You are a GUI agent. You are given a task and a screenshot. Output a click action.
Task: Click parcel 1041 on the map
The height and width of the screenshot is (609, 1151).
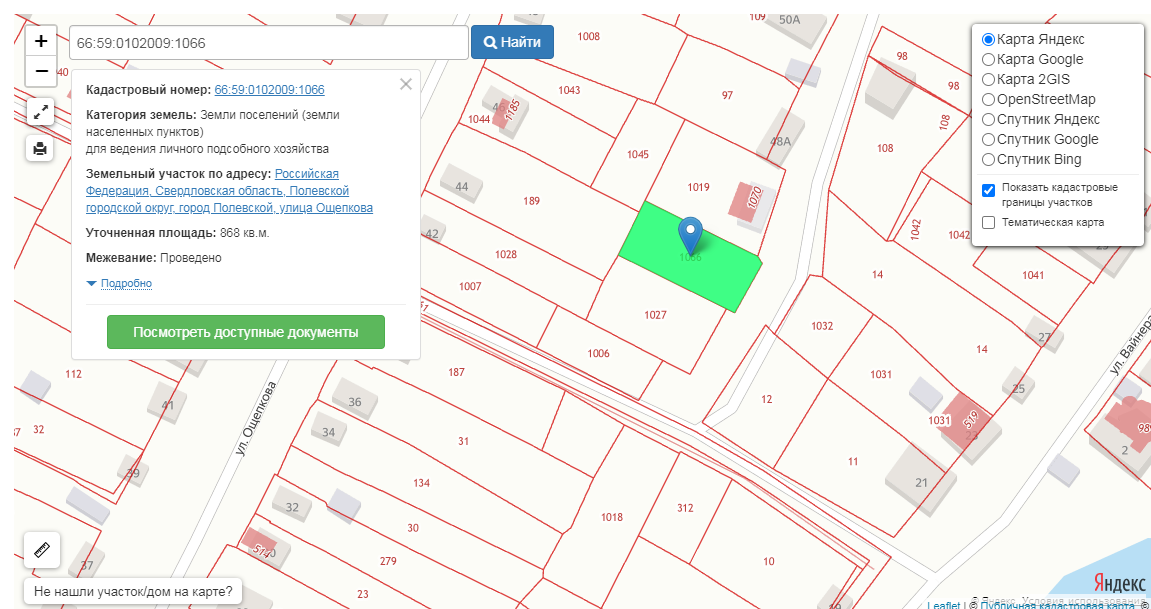coord(1033,275)
